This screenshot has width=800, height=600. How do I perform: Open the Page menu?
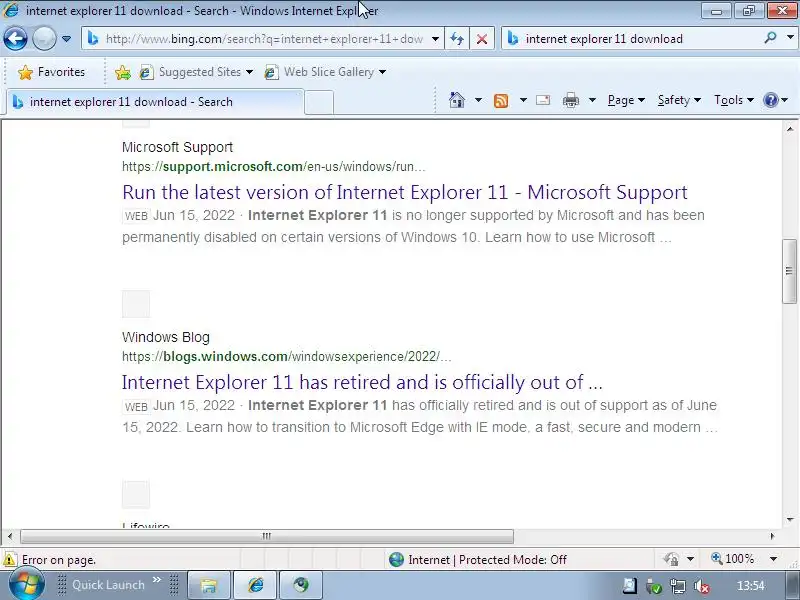(626, 100)
